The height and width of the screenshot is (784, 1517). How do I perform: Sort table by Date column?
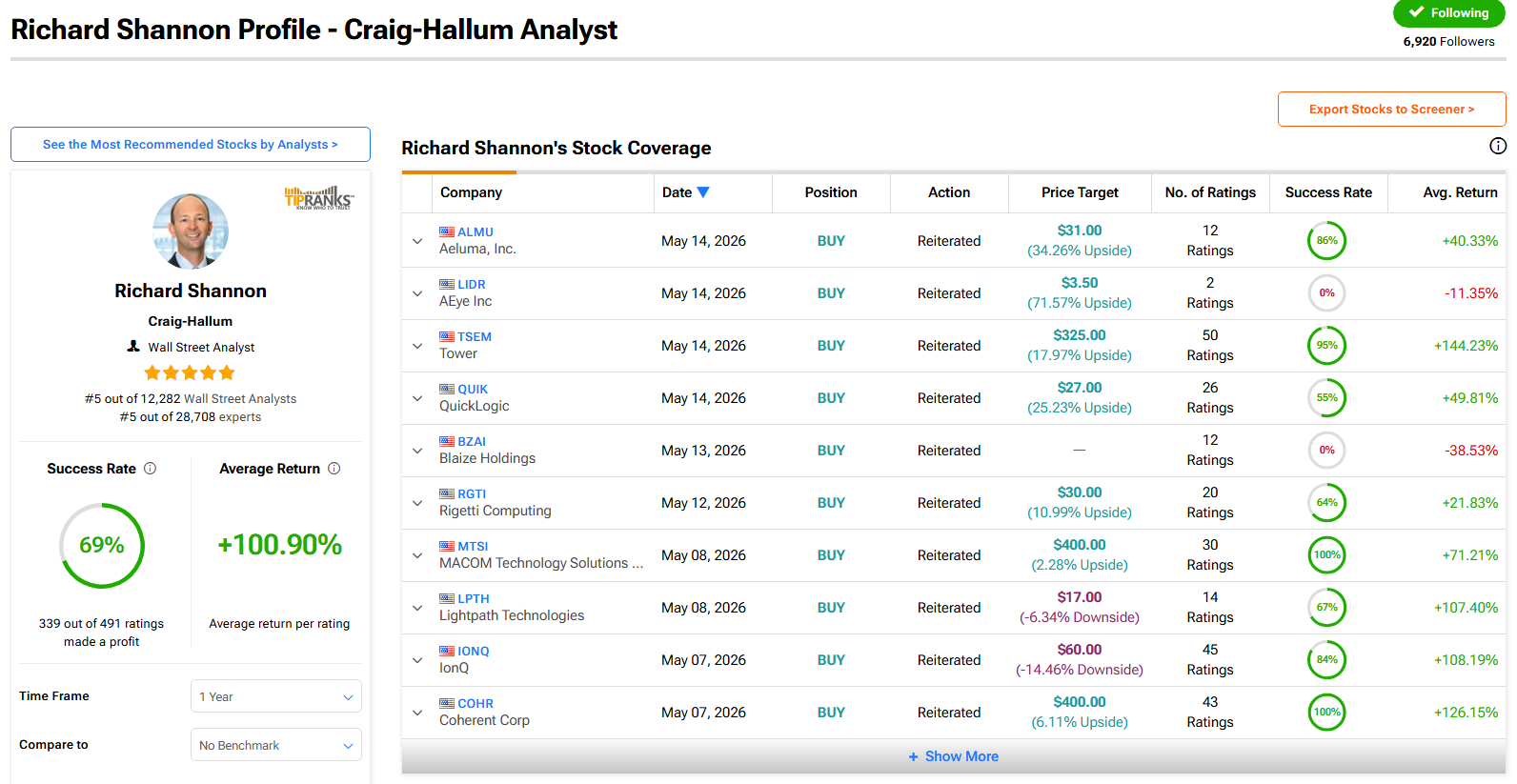pyautogui.click(x=686, y=192)
